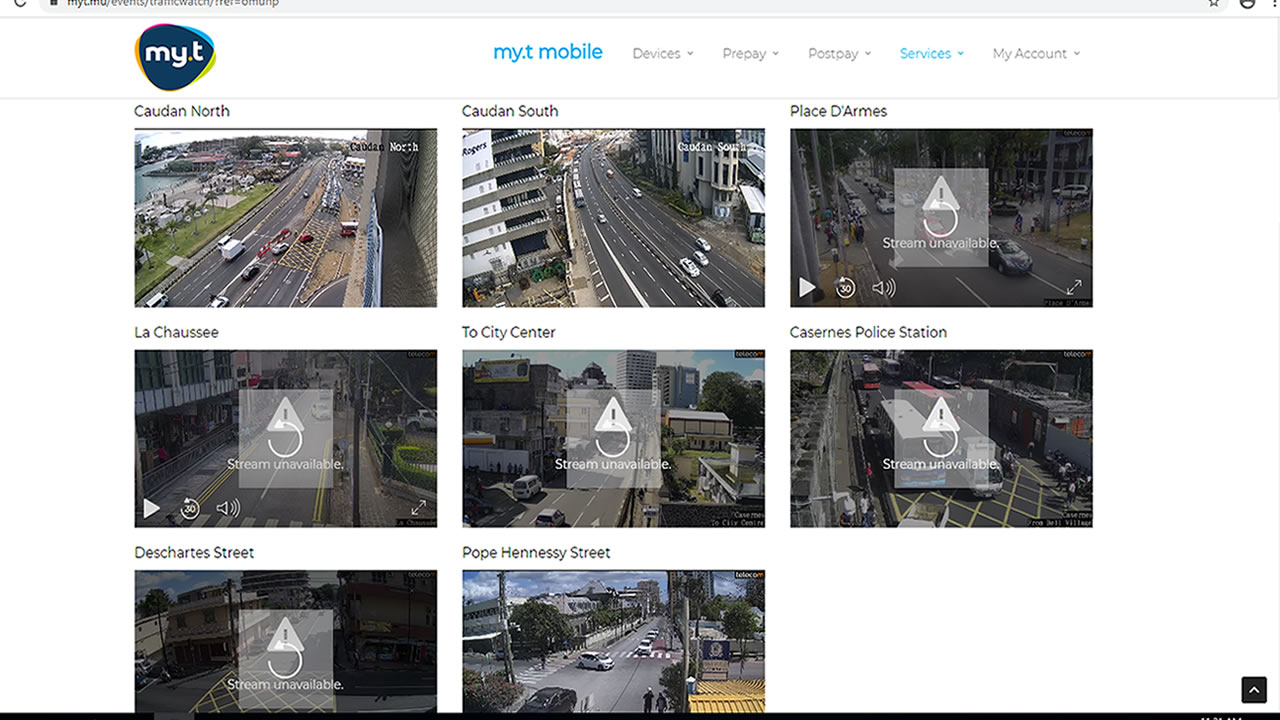Rewind La Chaussee video 30 seconds
Screen dimensions: 1280x720
190,508
